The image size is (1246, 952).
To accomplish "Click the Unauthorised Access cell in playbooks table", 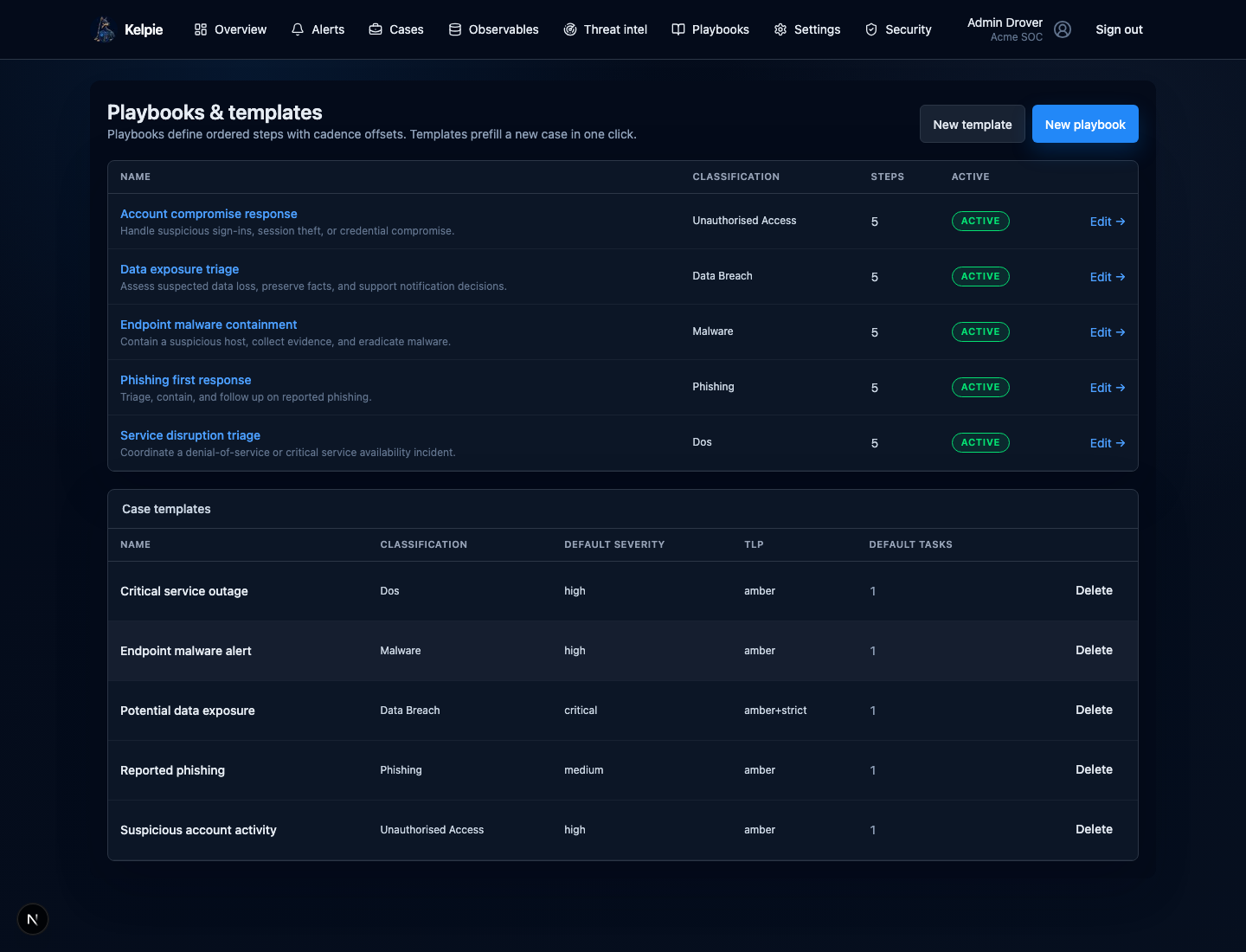I will click(x=744, y=221).
